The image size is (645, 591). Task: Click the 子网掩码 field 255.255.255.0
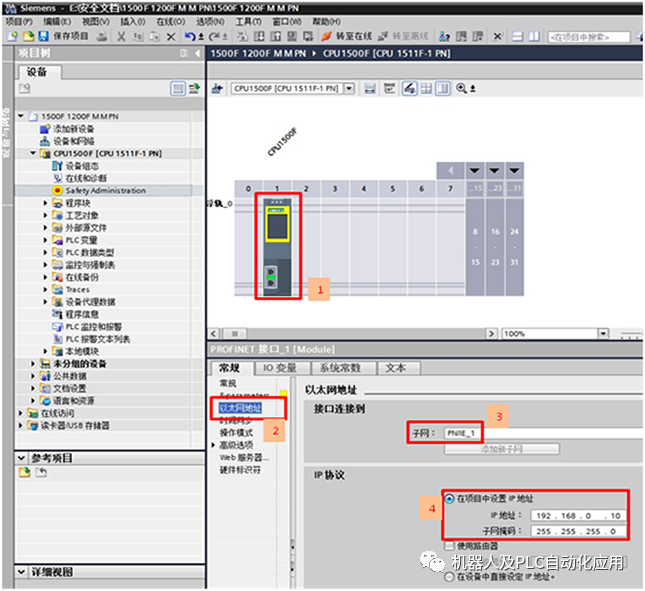578,531
